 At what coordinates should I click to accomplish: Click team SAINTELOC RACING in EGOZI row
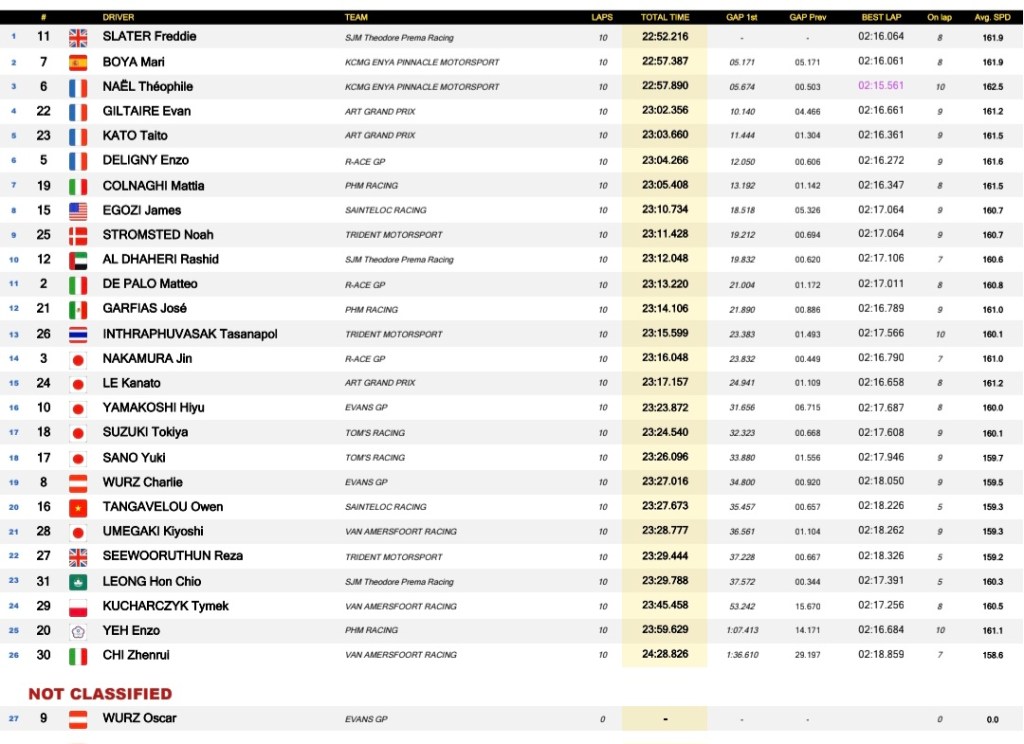[385, 210]
